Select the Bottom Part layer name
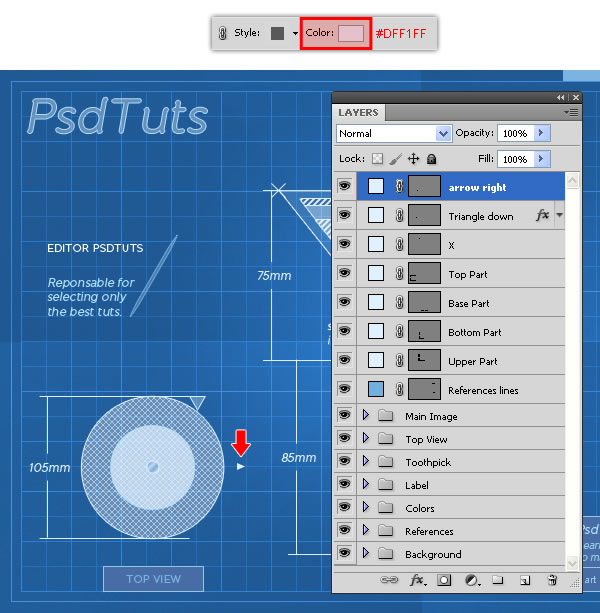600x613 pixels. tap(475, 333)
